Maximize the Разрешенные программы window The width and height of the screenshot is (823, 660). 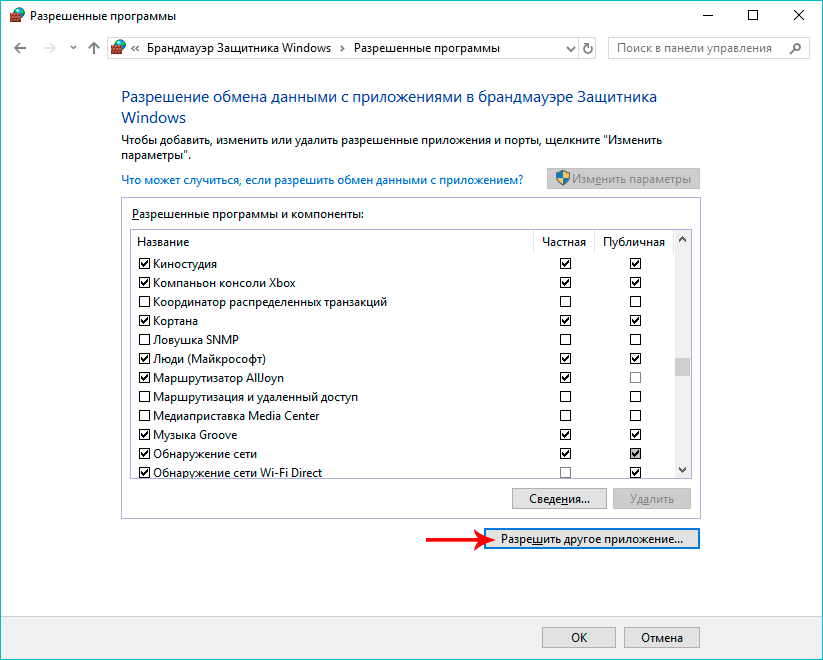753,16
